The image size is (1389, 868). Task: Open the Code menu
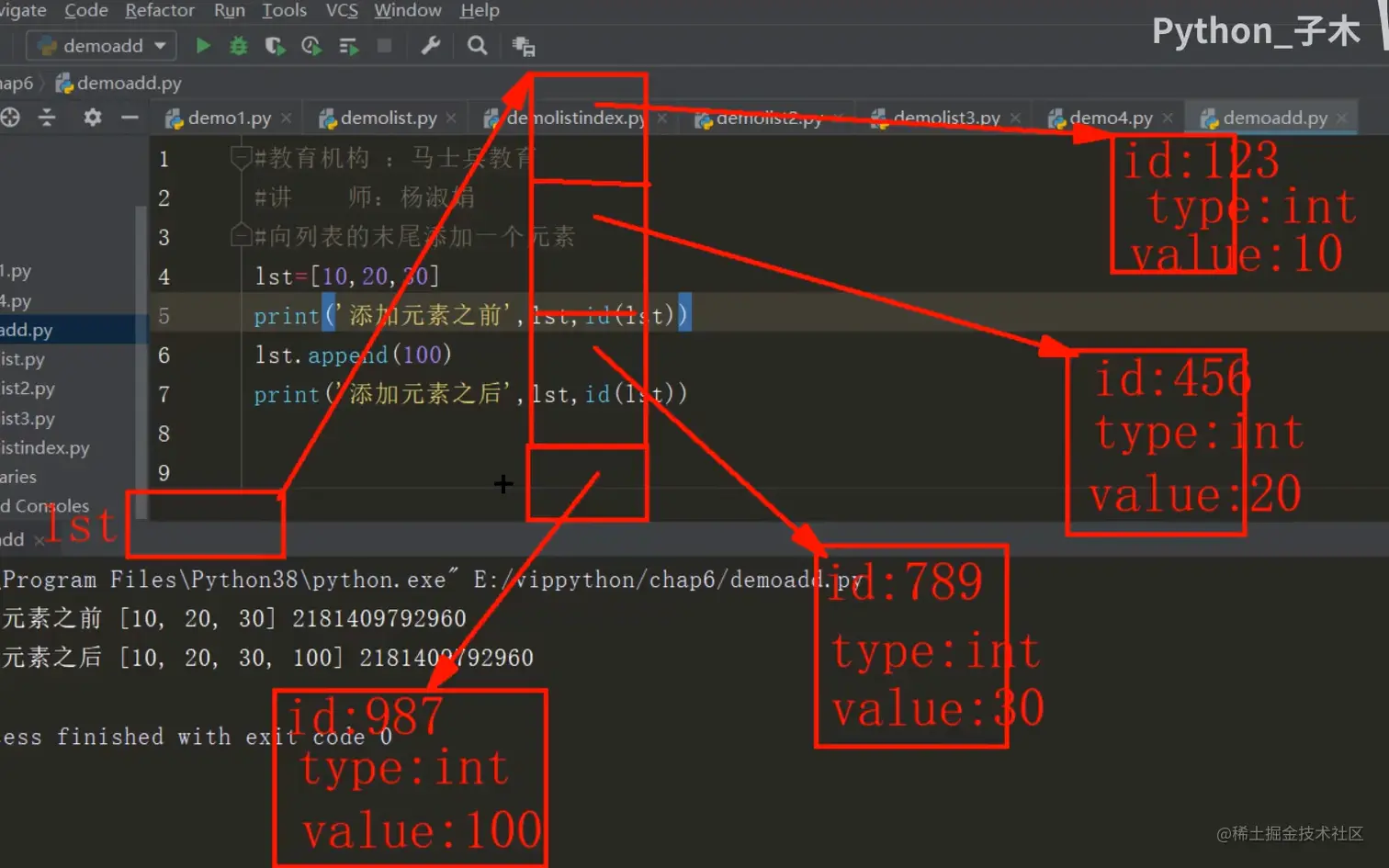click(x=86, y=11)
